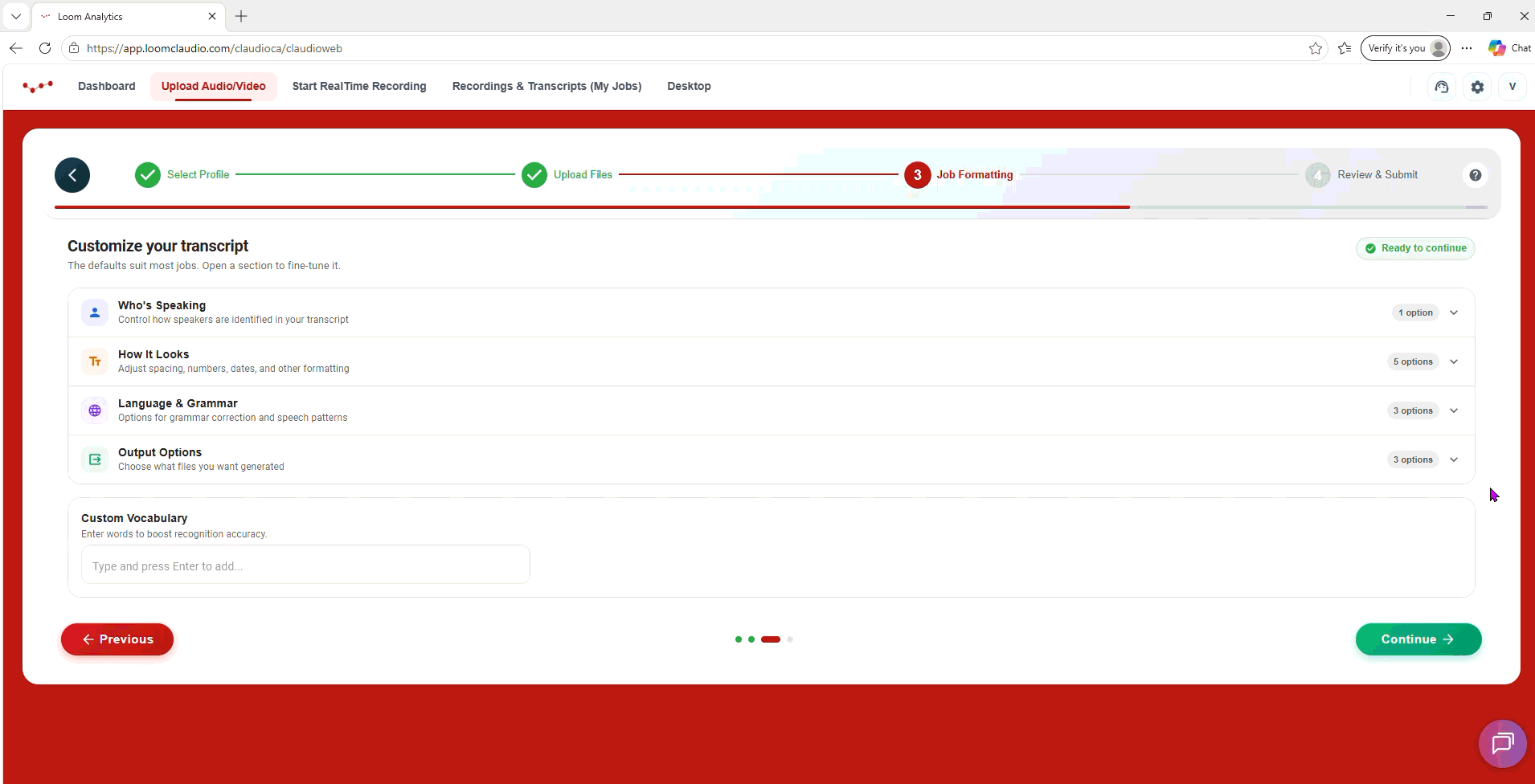Click the Upload Files green checkmark step

(534, 175)
